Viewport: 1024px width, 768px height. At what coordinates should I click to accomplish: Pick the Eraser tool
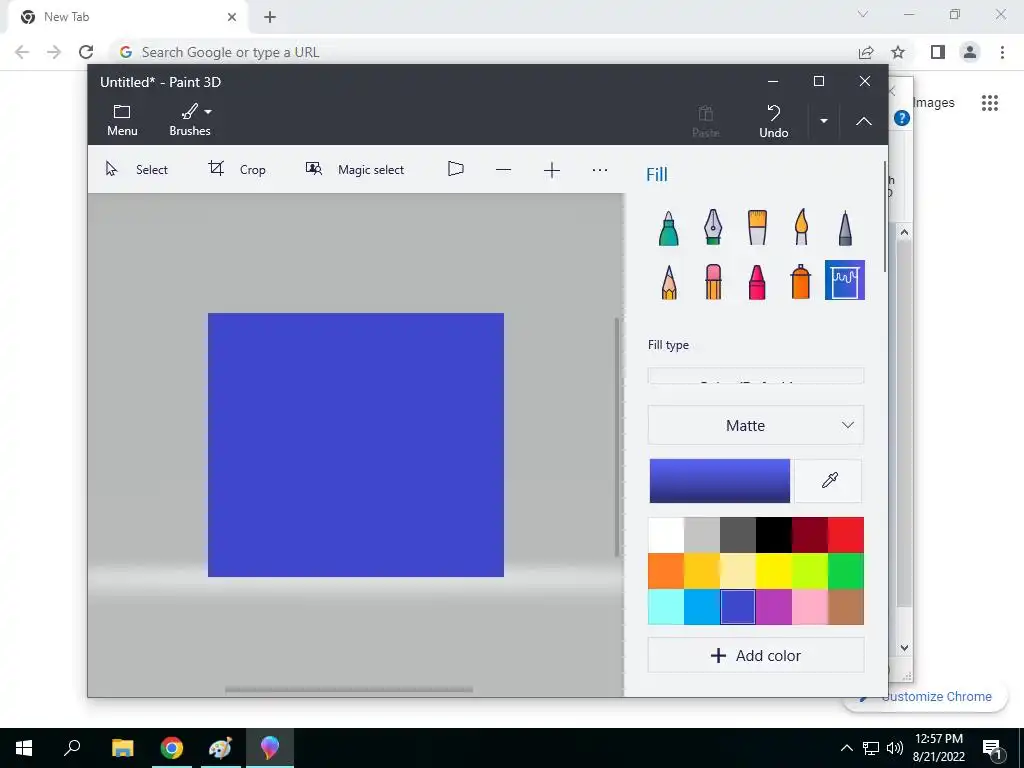tap(712, 281)
